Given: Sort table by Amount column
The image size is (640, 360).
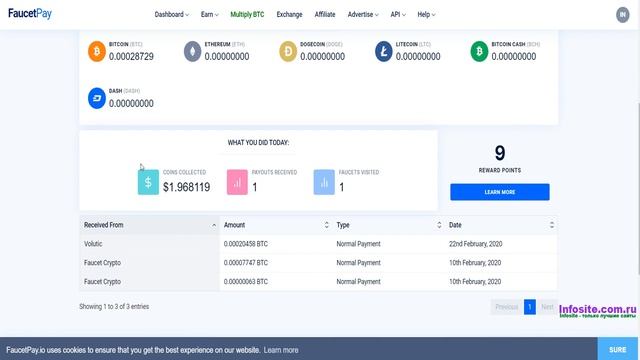Looking at the screenshot, I should click(276, 225).
